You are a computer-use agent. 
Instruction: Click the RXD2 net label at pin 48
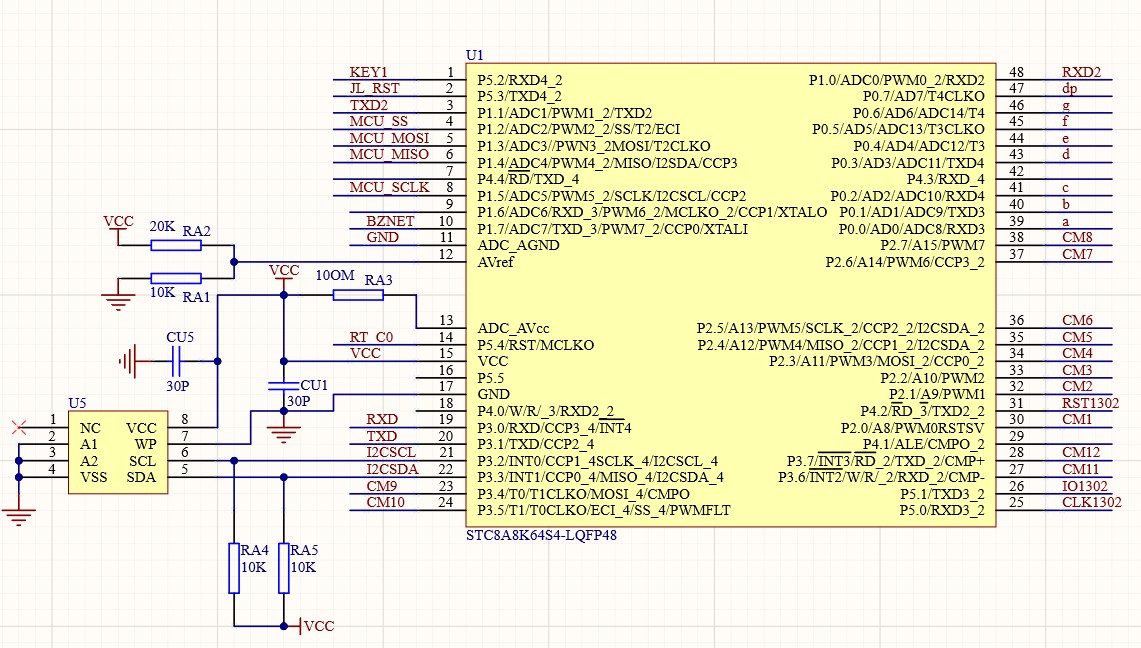[1081, 72]
